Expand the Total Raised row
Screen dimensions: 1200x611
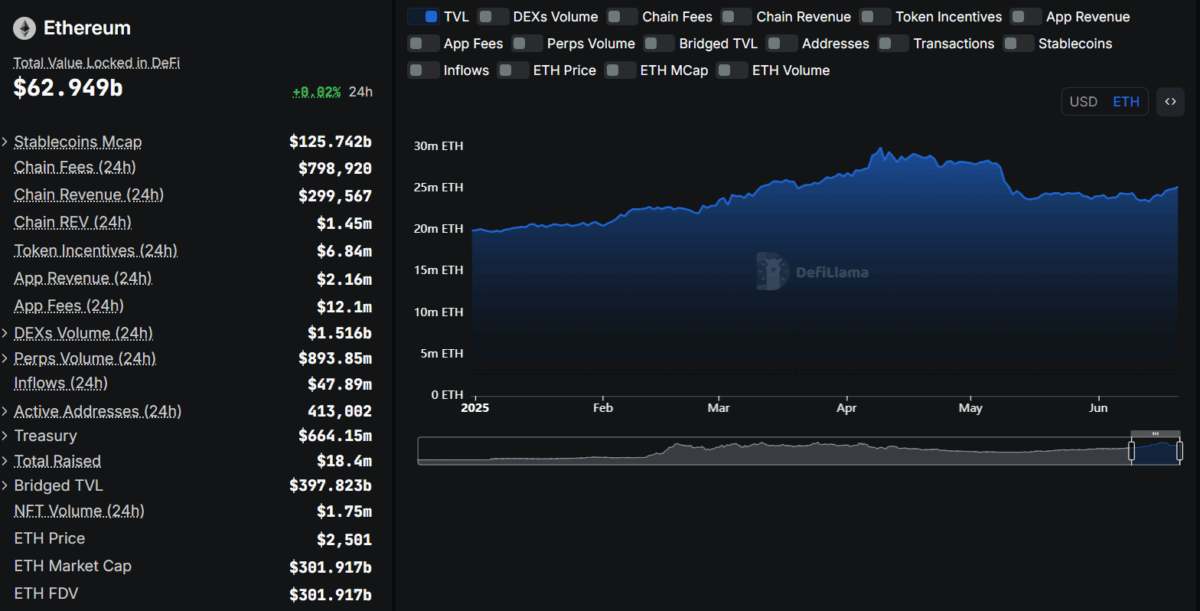(x=5, y=461)
